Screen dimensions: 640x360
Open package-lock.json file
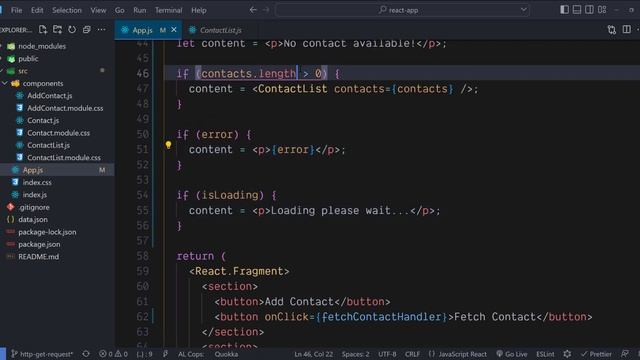point(47,232)
